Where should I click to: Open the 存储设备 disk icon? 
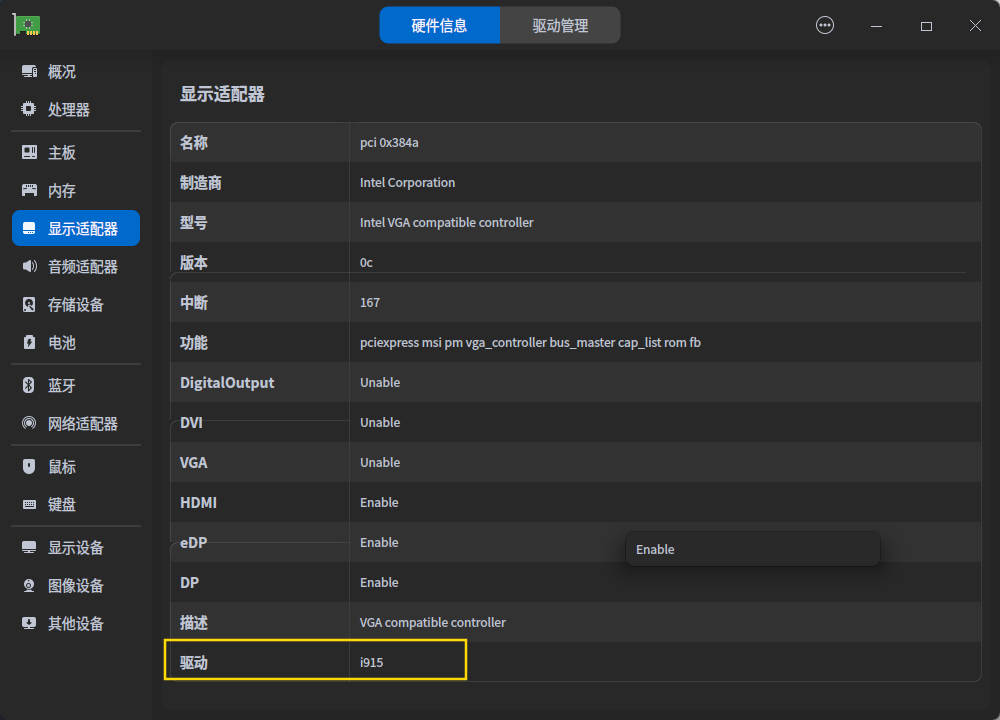tap(29, 304)
